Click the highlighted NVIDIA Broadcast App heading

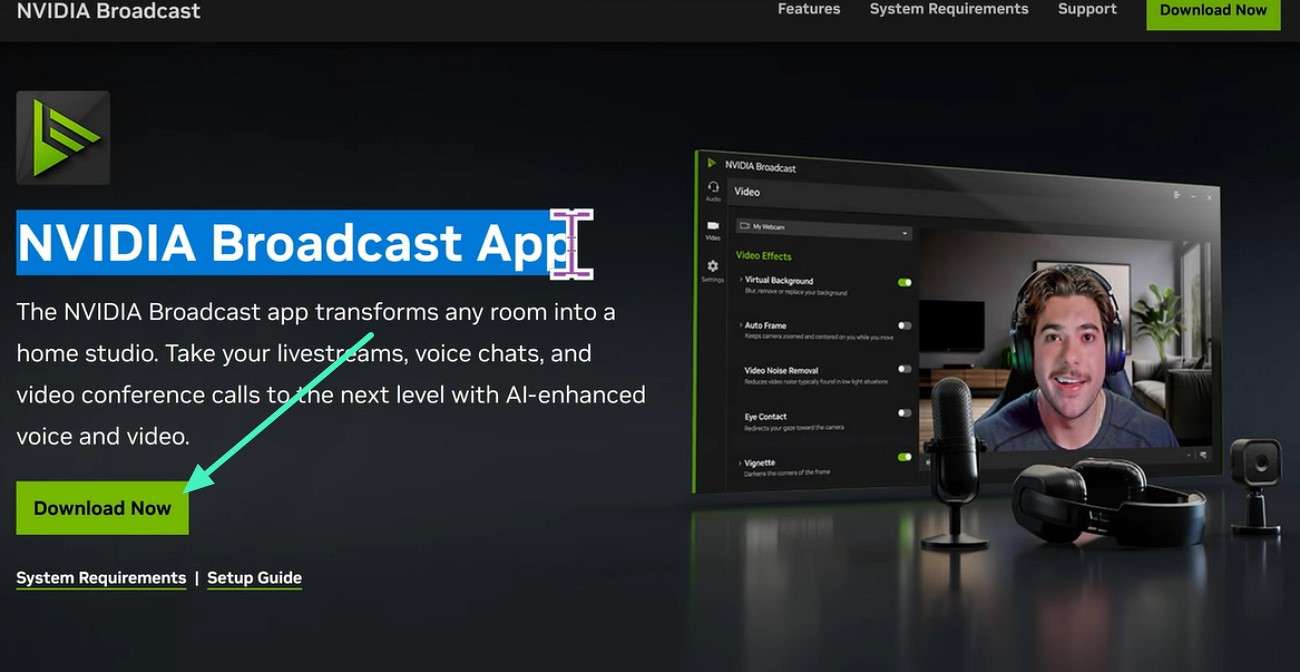(x=294, y=242)
